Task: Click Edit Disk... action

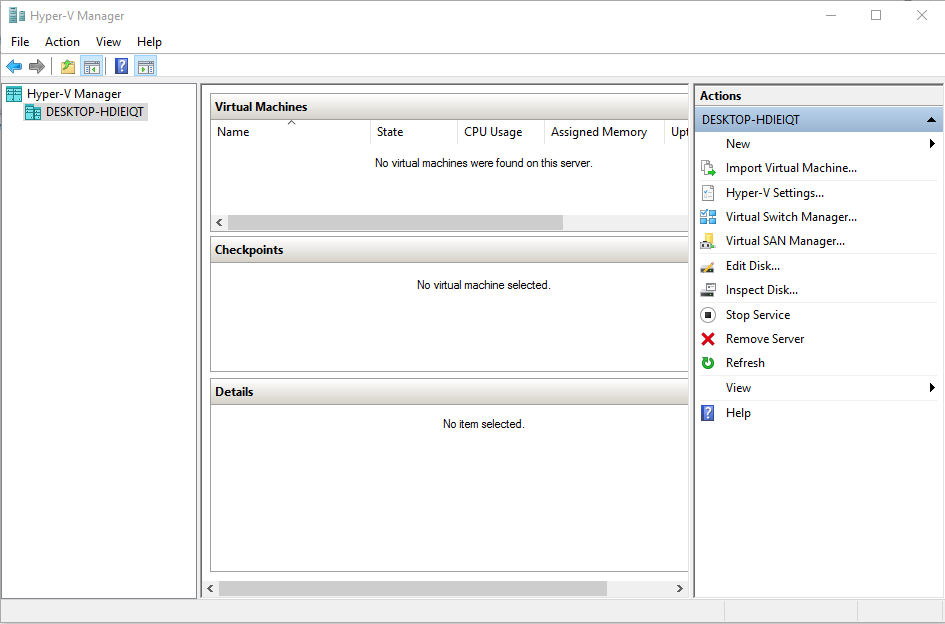Action: point(753,266)
